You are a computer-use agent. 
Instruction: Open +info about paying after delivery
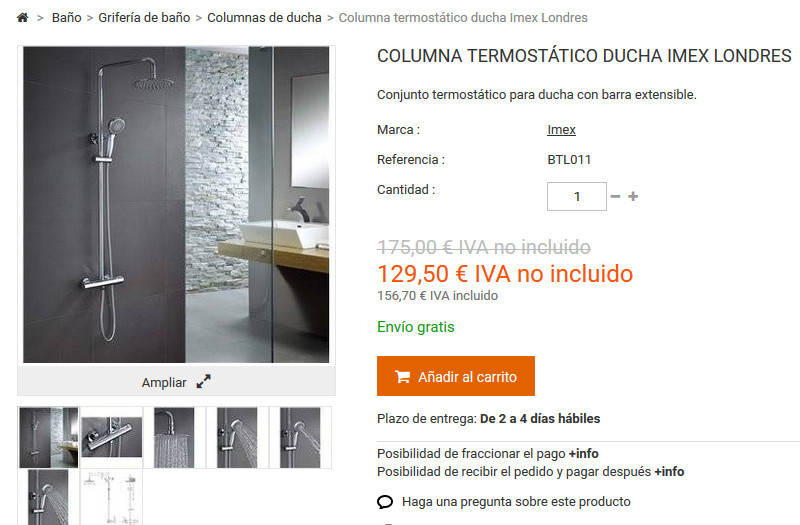(669, 471)
